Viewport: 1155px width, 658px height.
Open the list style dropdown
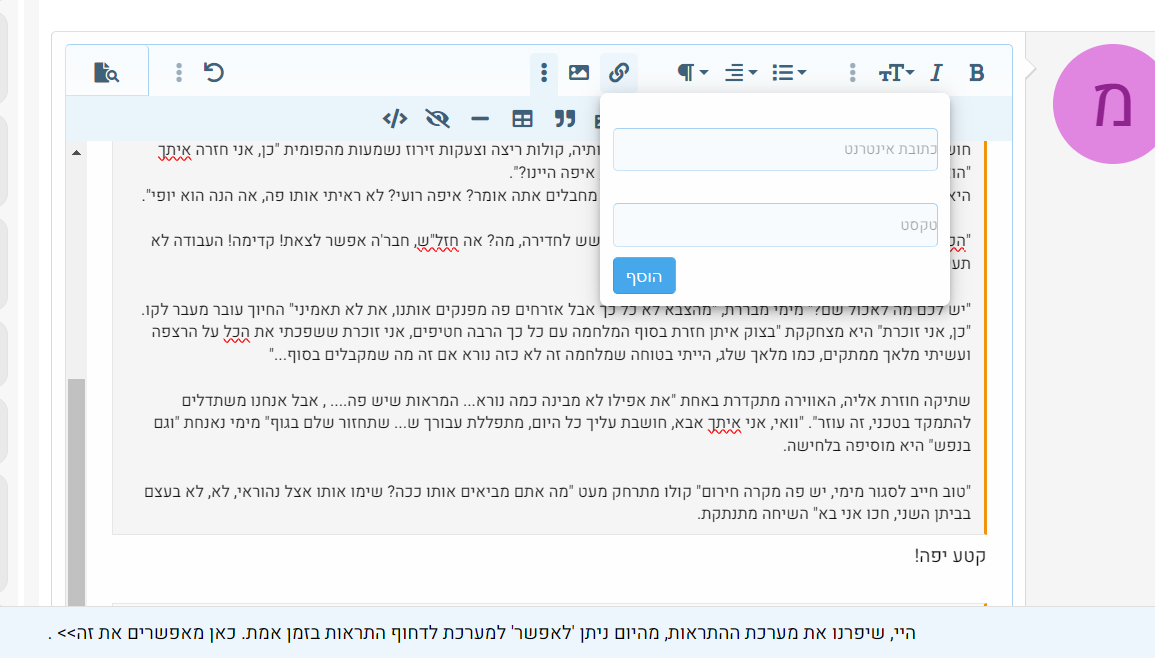click(789, 73)
